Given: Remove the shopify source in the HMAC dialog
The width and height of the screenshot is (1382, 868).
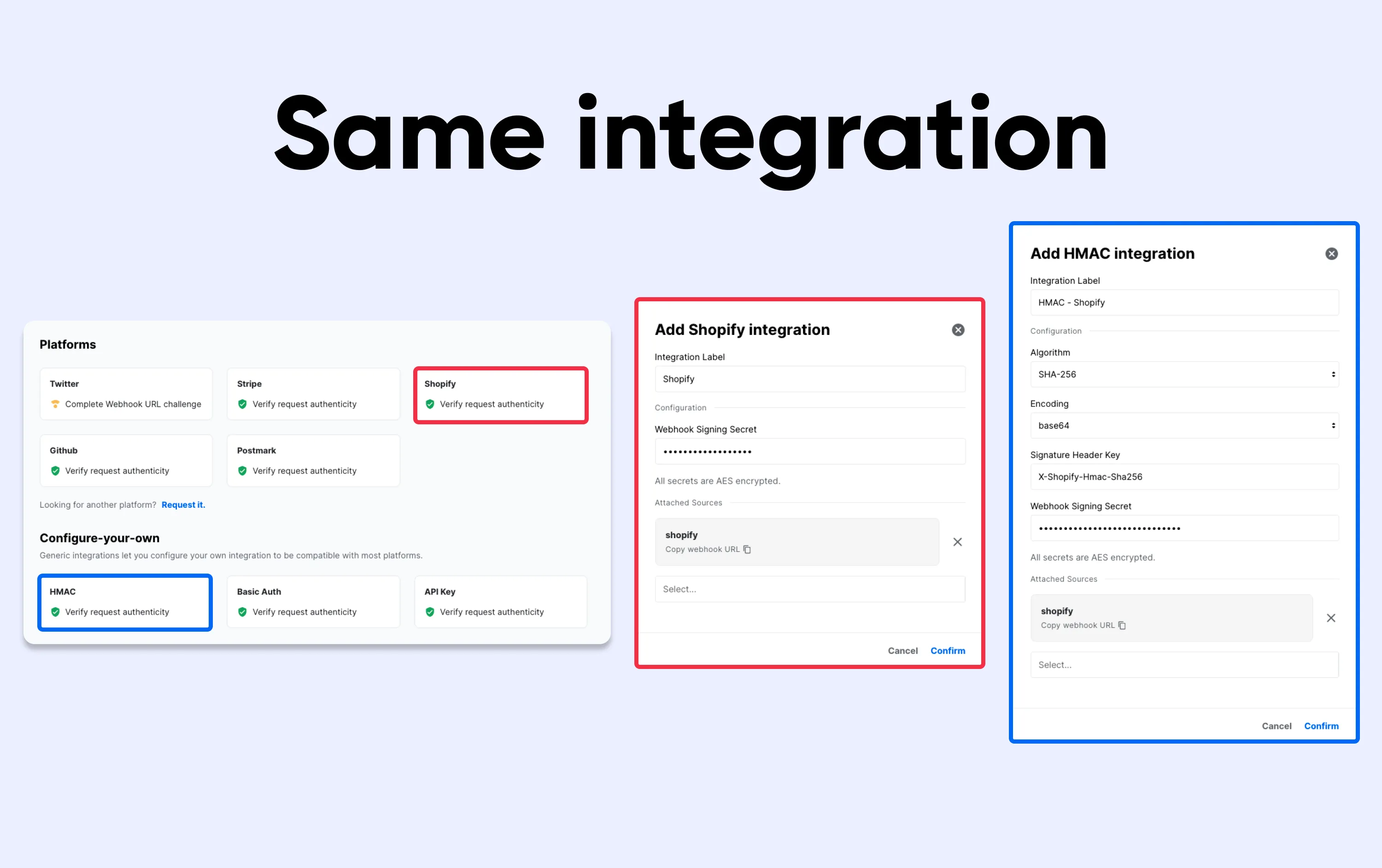Looking at the screenshot, I should point(1331,618).
